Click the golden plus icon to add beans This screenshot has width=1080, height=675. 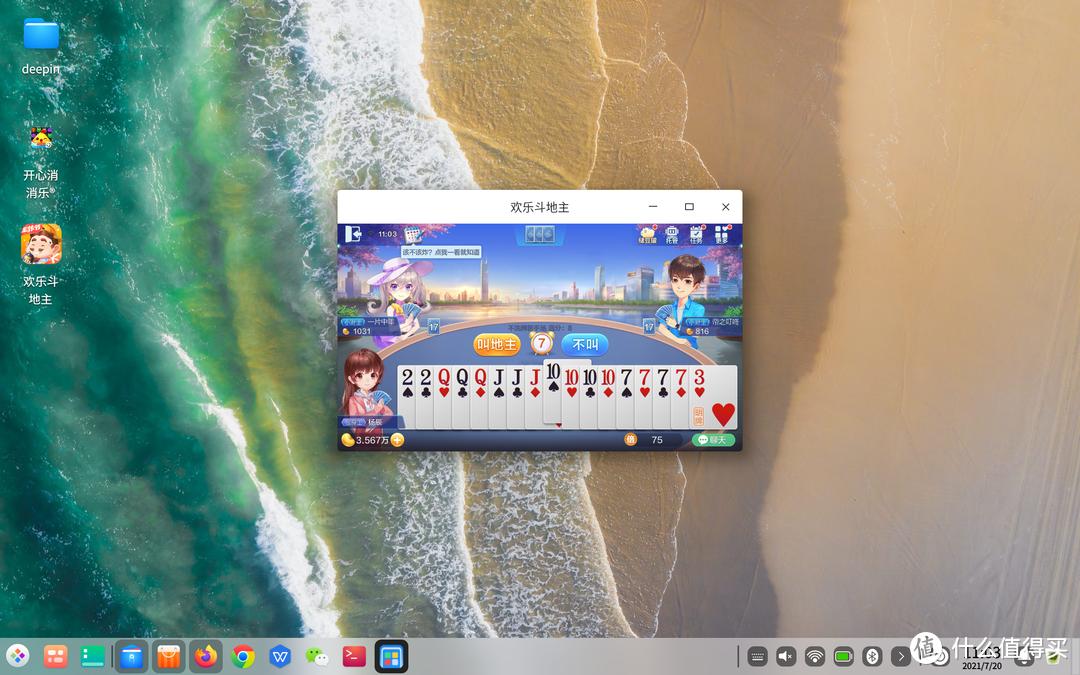coord(397,440)
